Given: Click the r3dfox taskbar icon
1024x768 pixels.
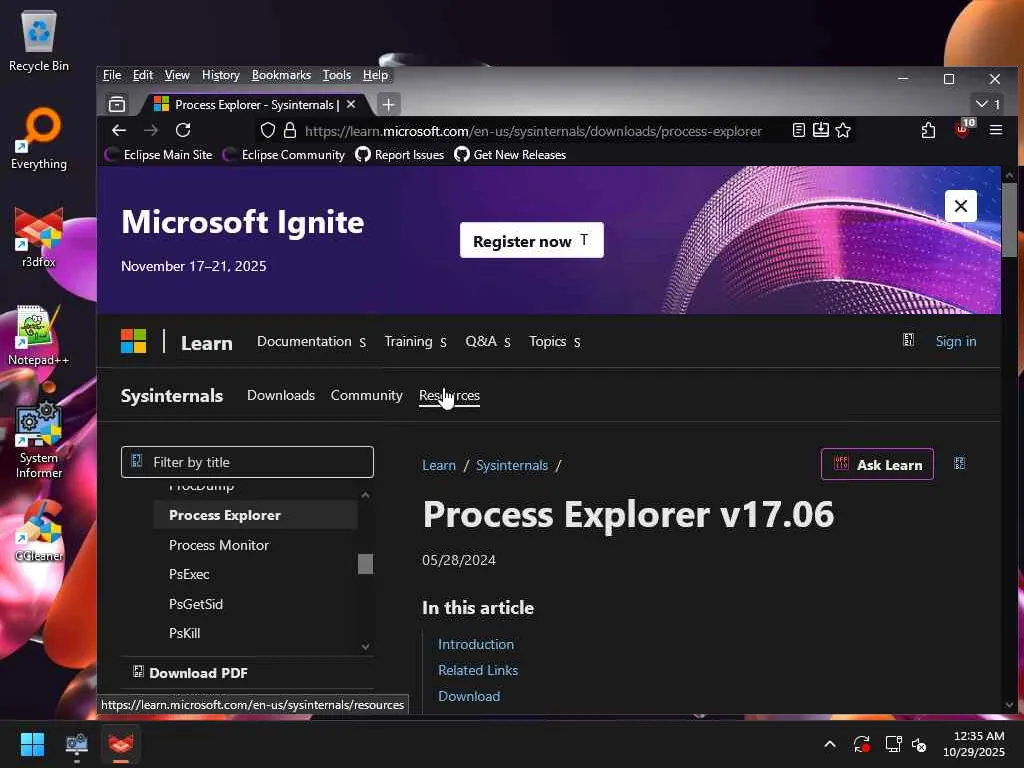Looking at the screenshot, I should 120,744.
